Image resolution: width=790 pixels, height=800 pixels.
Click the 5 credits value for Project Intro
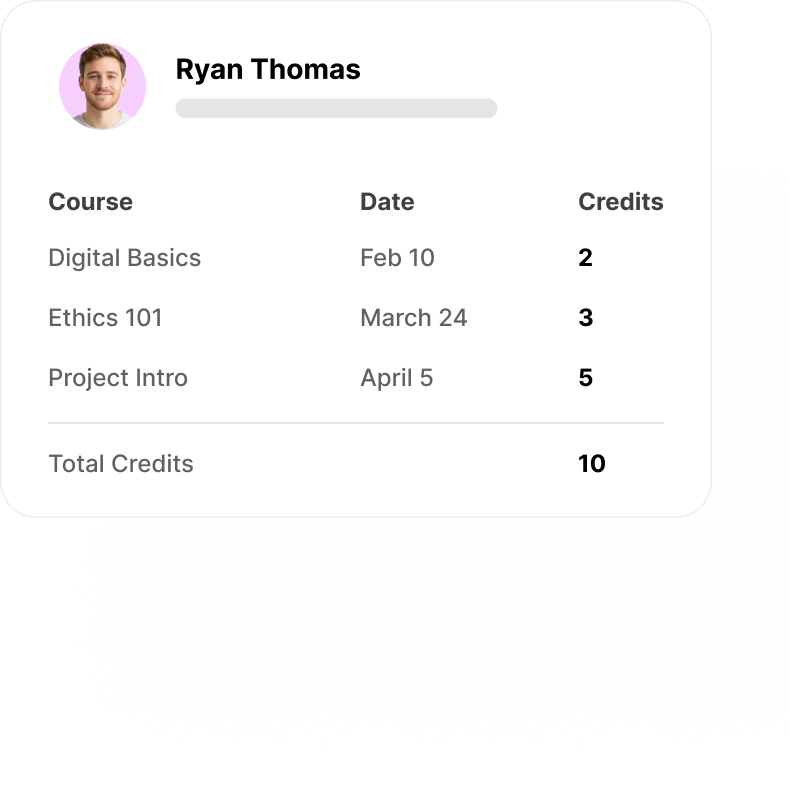pos(585,378)
